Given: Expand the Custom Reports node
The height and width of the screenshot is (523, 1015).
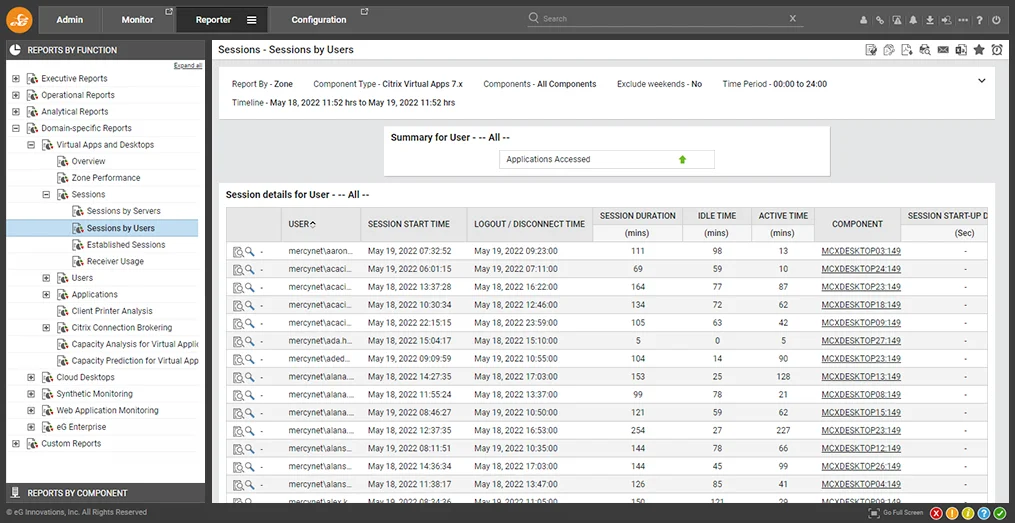Looking at the screenshot, I should (x=16, y=443).
